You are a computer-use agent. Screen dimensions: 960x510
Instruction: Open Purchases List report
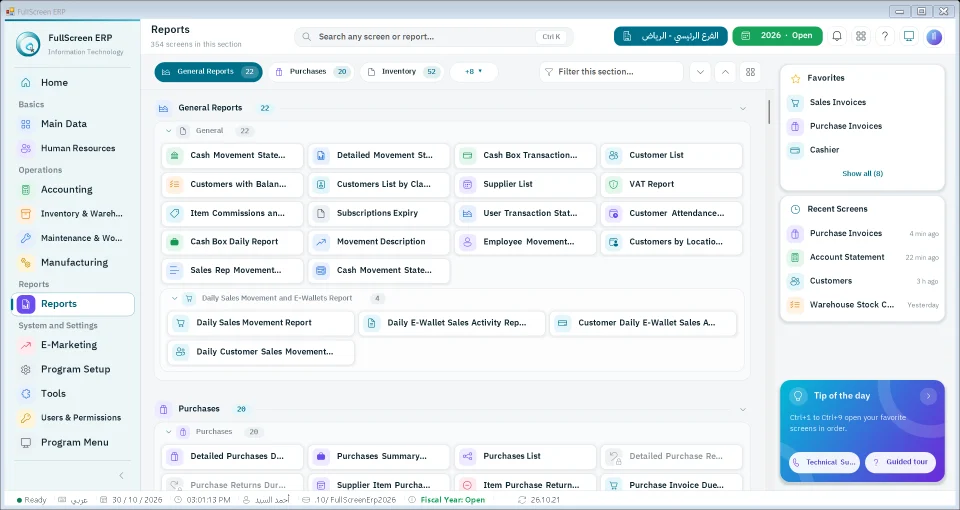525,457
